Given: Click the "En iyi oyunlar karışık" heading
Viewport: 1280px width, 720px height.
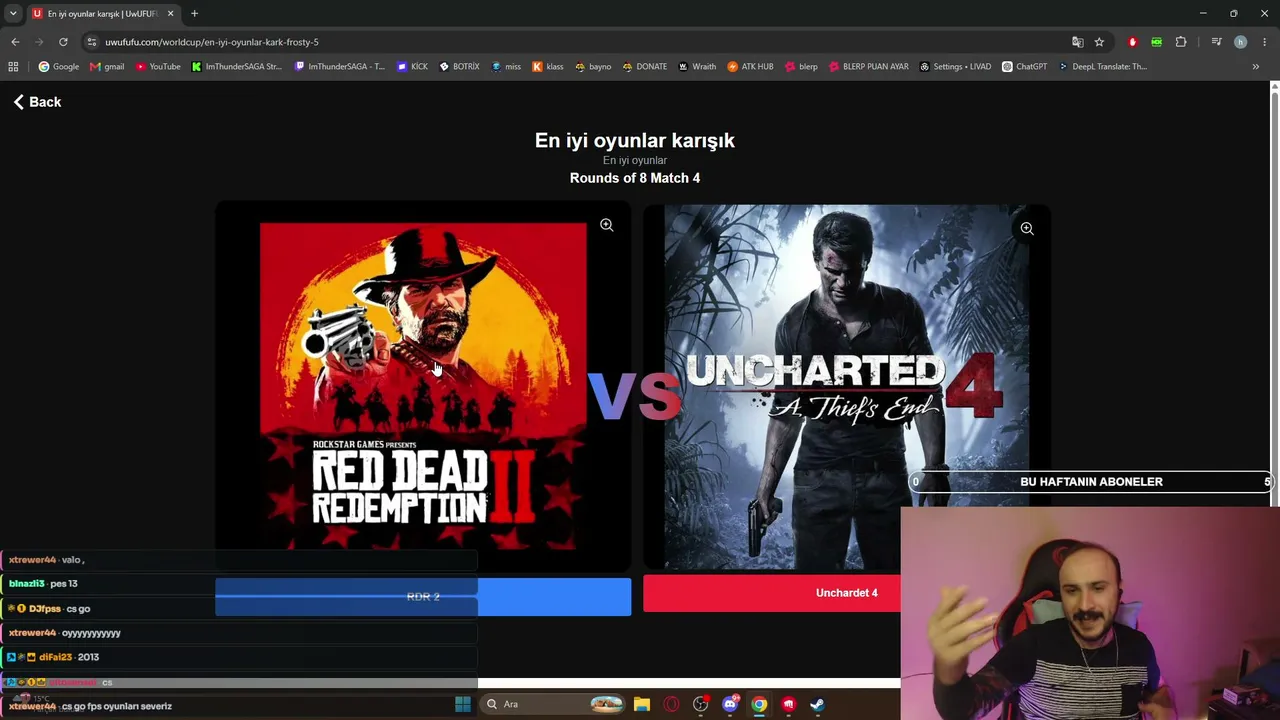Looking at the screenshot, I should pyautogui.click(x=635, y=140).
